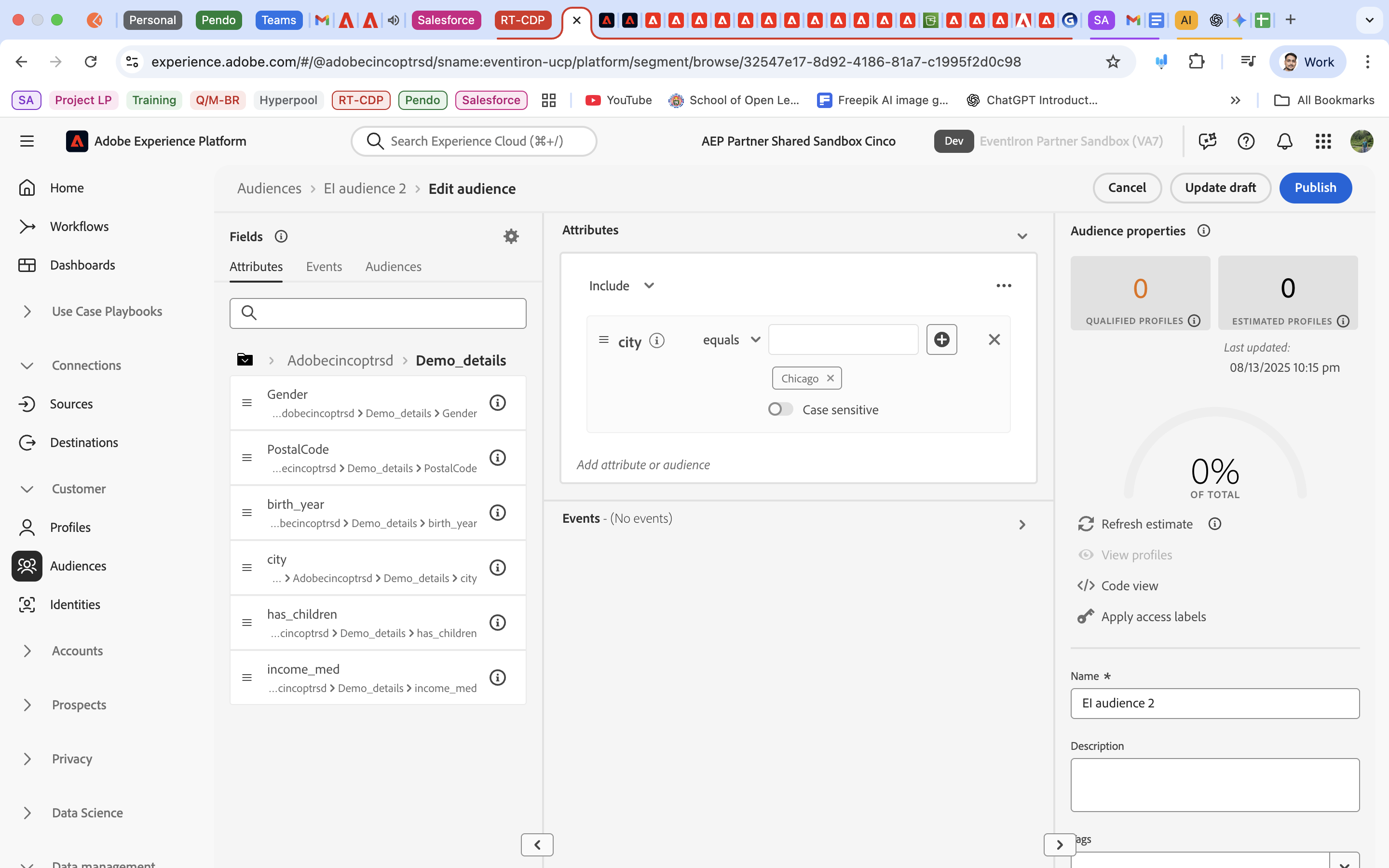Click the audience Name input field

pyautogui.click(x=1214, y=703)
